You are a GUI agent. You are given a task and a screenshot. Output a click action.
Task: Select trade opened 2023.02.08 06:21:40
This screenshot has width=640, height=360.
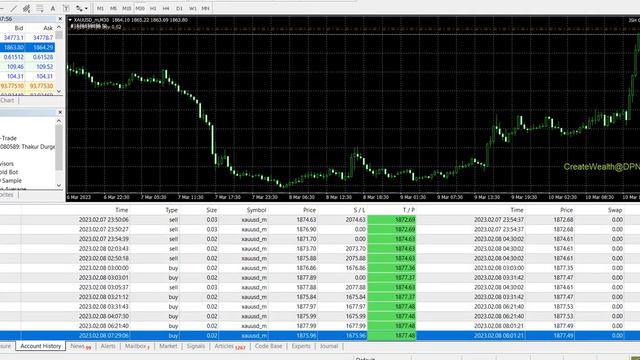point(320,326)
